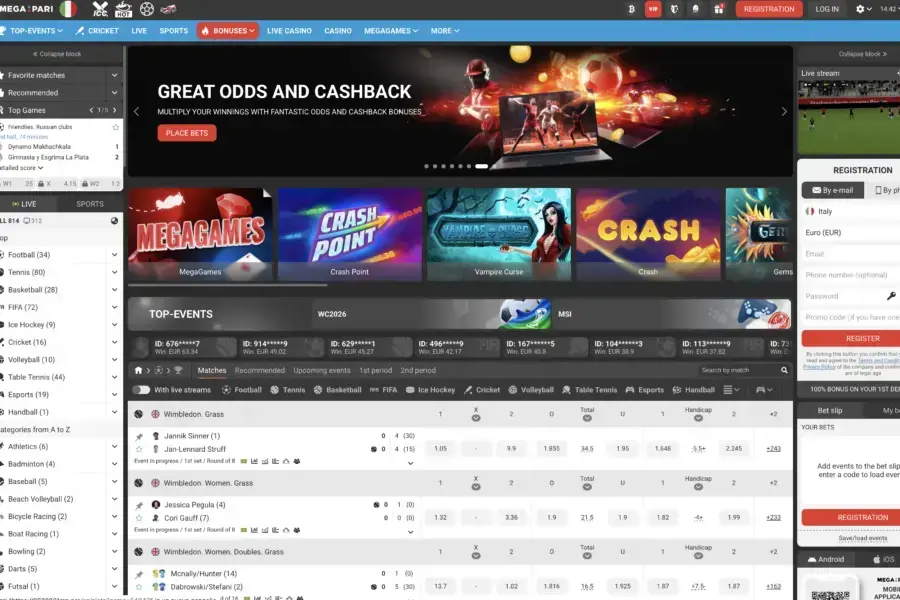The image size is (900, 600).
Task: Filter events by Handball
Action: (694, 390)
